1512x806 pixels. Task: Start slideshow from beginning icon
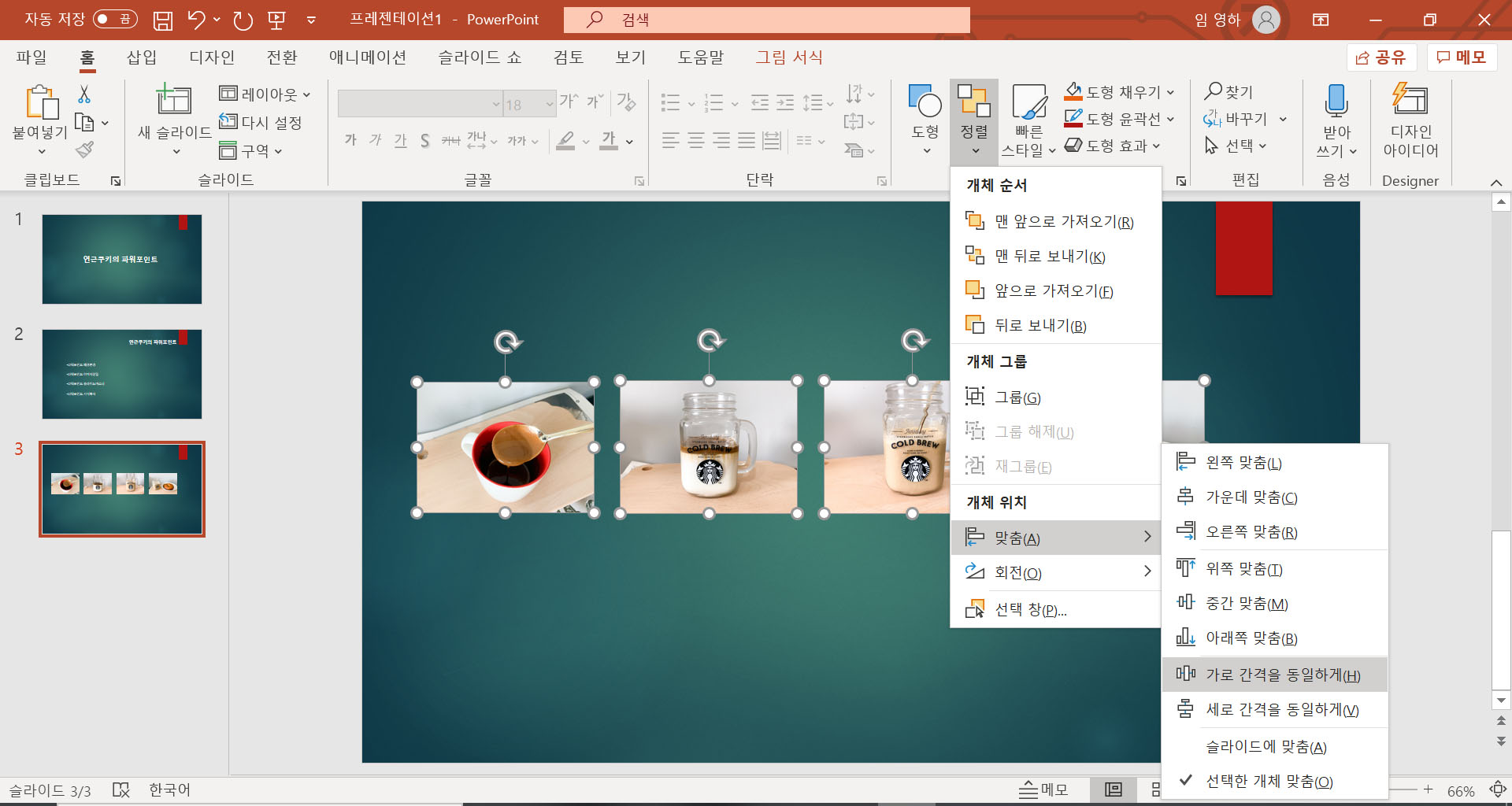coord(276,20)
